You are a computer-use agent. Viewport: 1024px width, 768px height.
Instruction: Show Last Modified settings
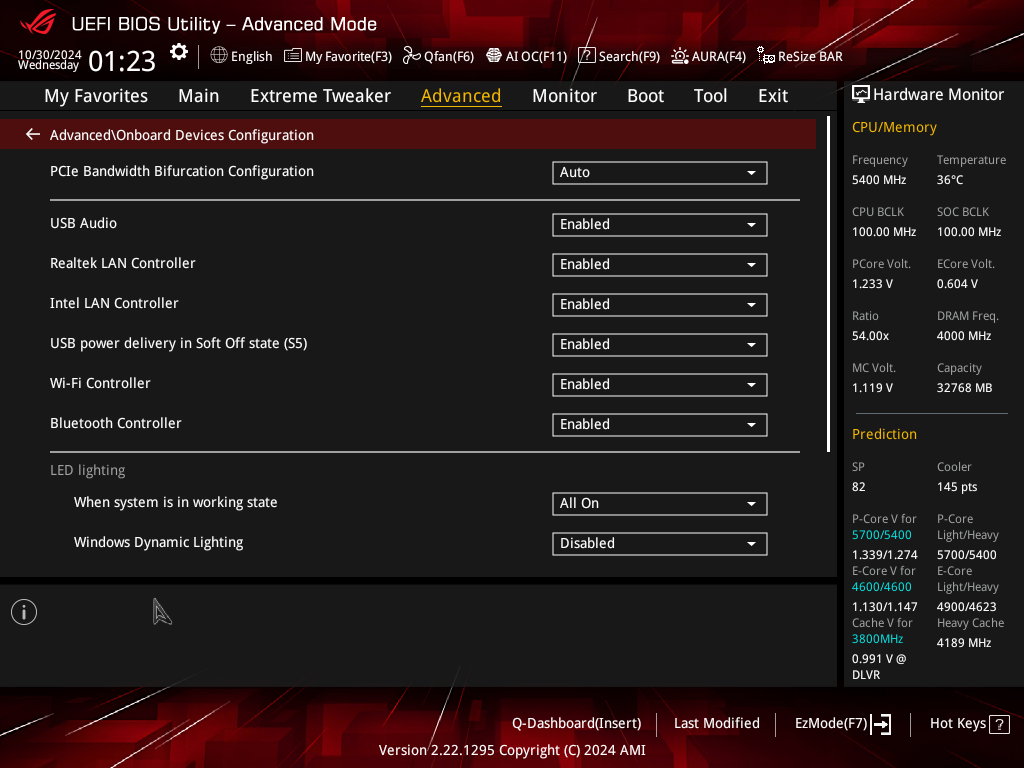tap(716, 724)
